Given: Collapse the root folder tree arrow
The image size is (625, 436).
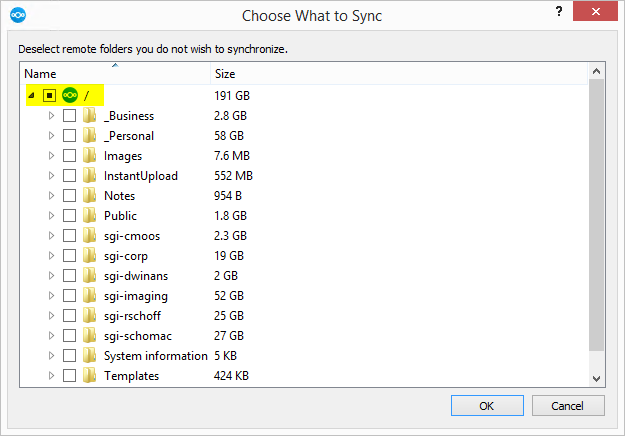Looking at the screenshot, I should click(x=31, y=95).
